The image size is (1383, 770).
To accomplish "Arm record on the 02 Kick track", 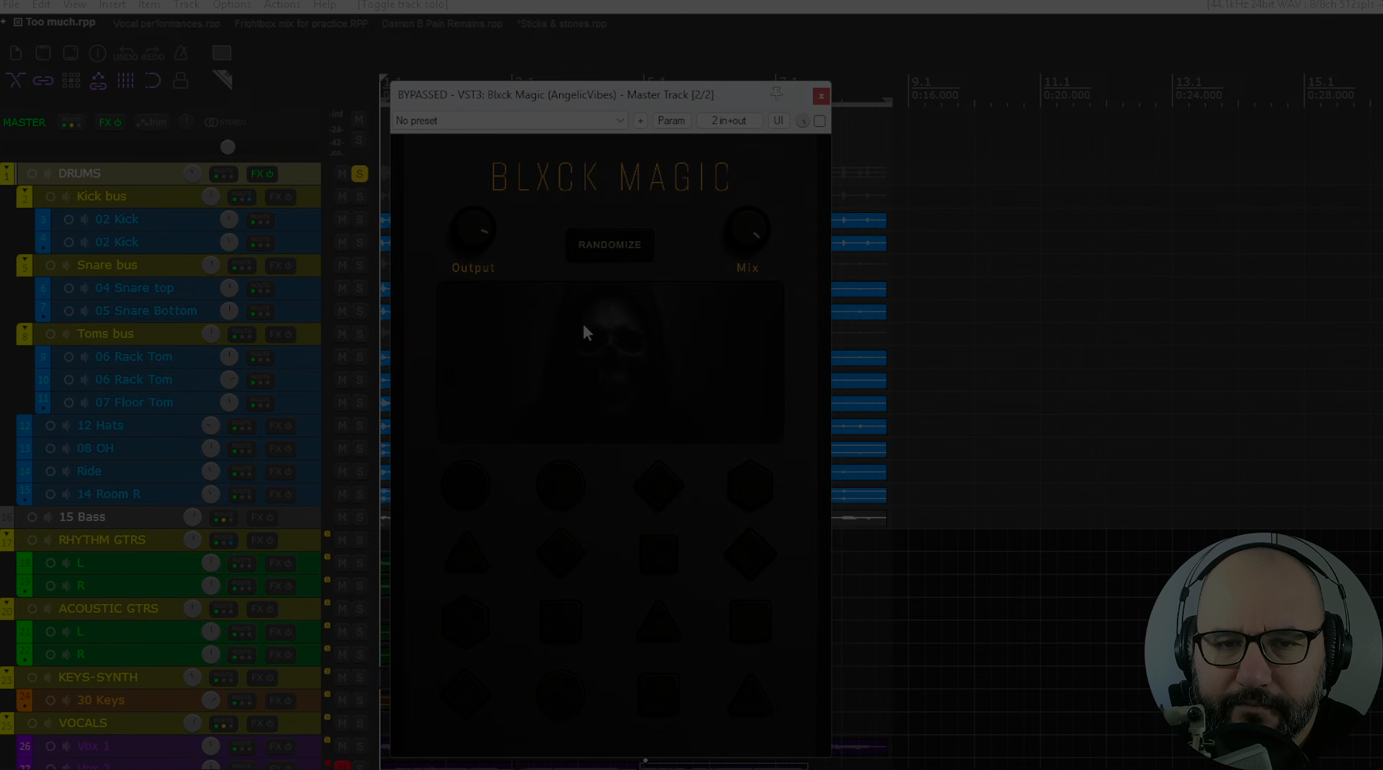I will click(68, 220).
